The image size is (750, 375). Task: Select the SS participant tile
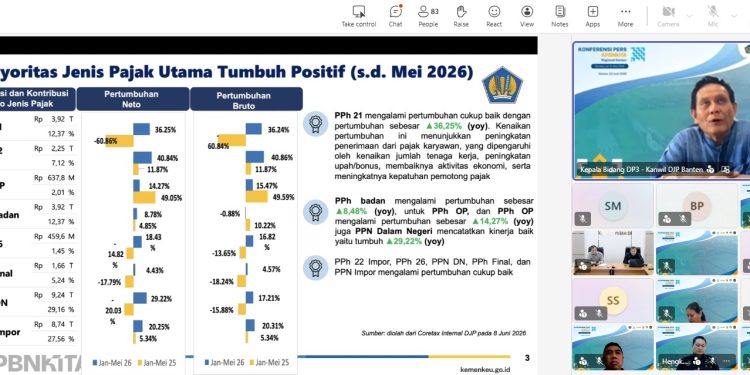pyautogui.click(x=613, y=300)
